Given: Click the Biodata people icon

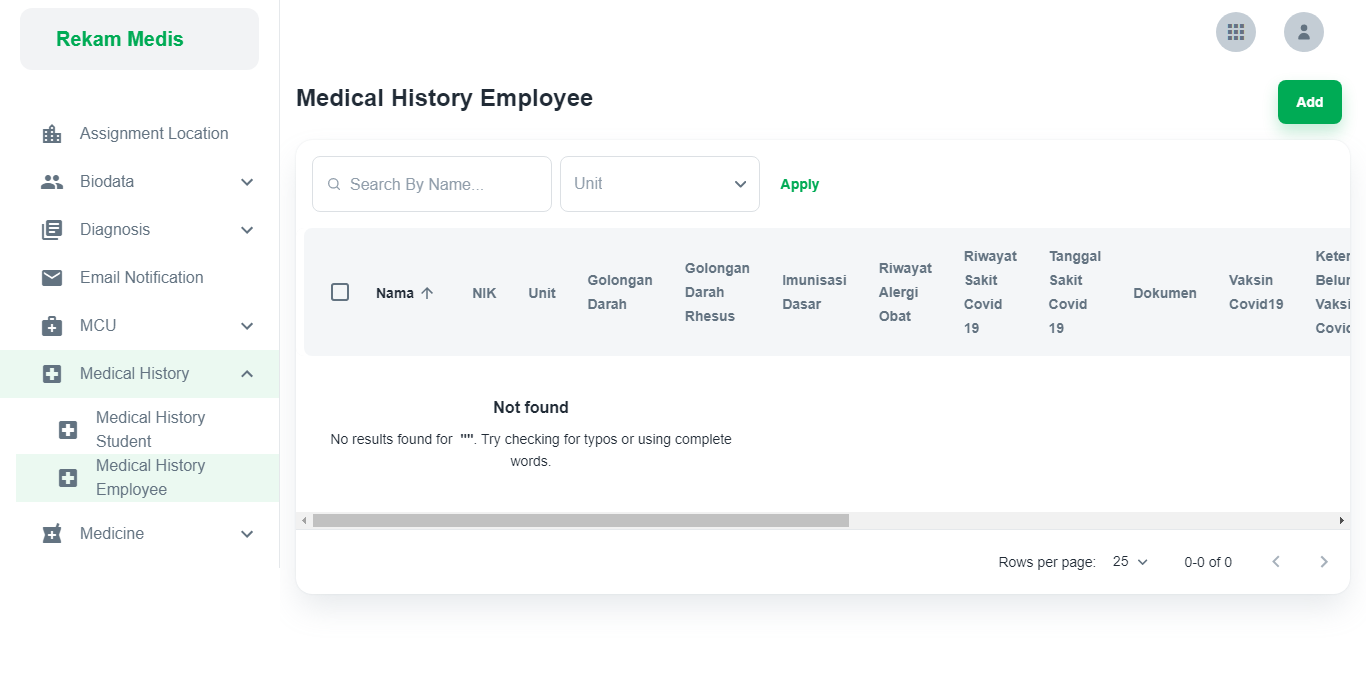Looking at the screenshot, I should pos(51,181).
